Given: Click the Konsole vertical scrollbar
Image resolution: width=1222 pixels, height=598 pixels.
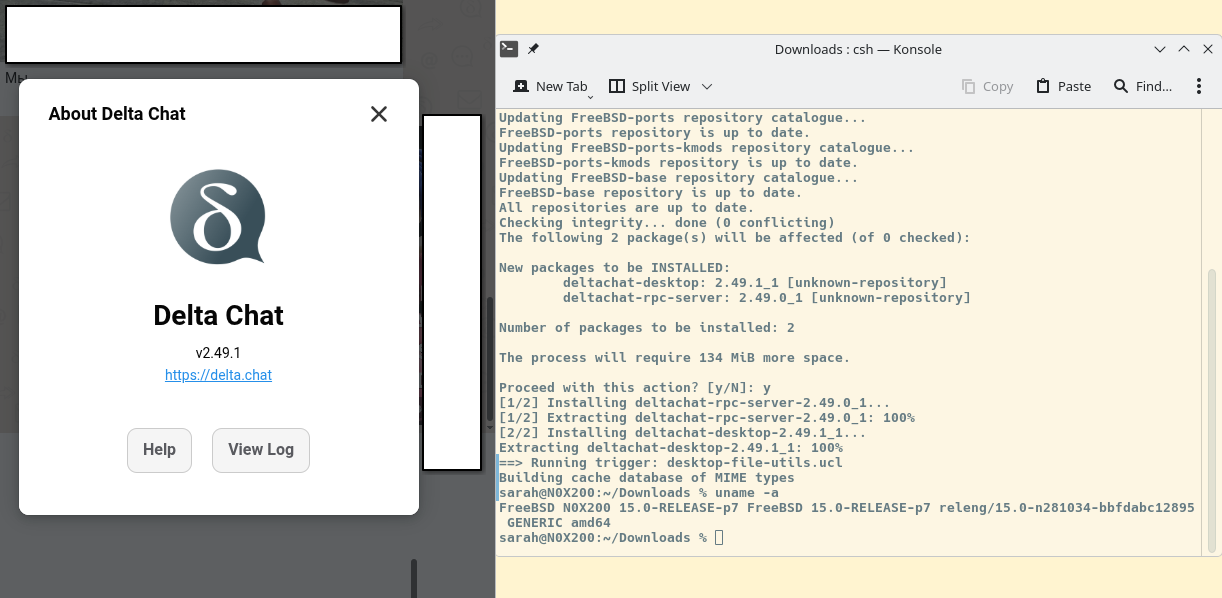Looking at the screenshot, I should pyautogui.click(x=1212, y=410).
